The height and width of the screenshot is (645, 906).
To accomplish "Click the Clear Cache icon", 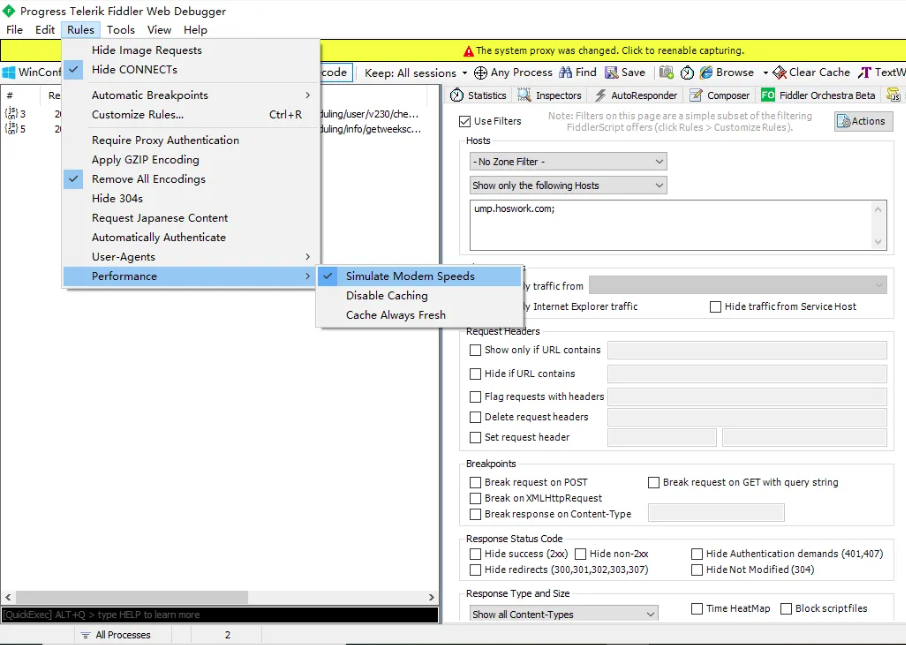I will [x=780, y=73].
